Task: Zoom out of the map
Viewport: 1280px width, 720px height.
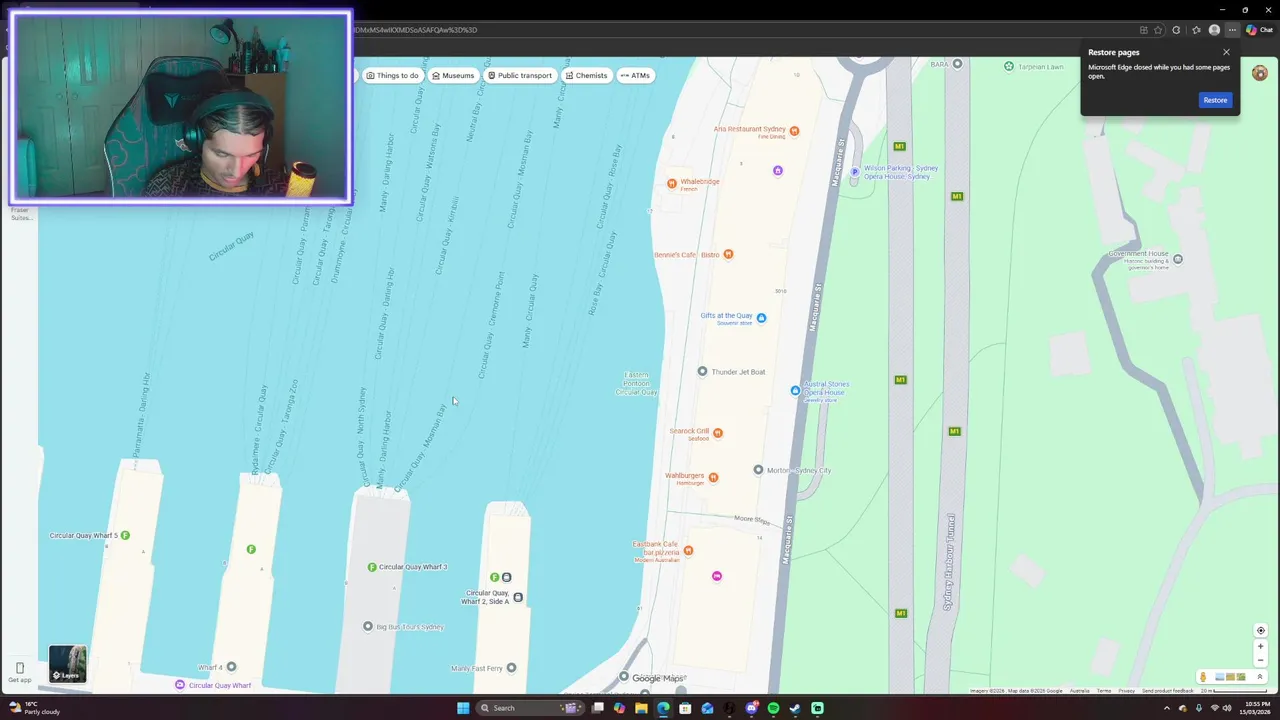Action: (x=1261, y=660)
